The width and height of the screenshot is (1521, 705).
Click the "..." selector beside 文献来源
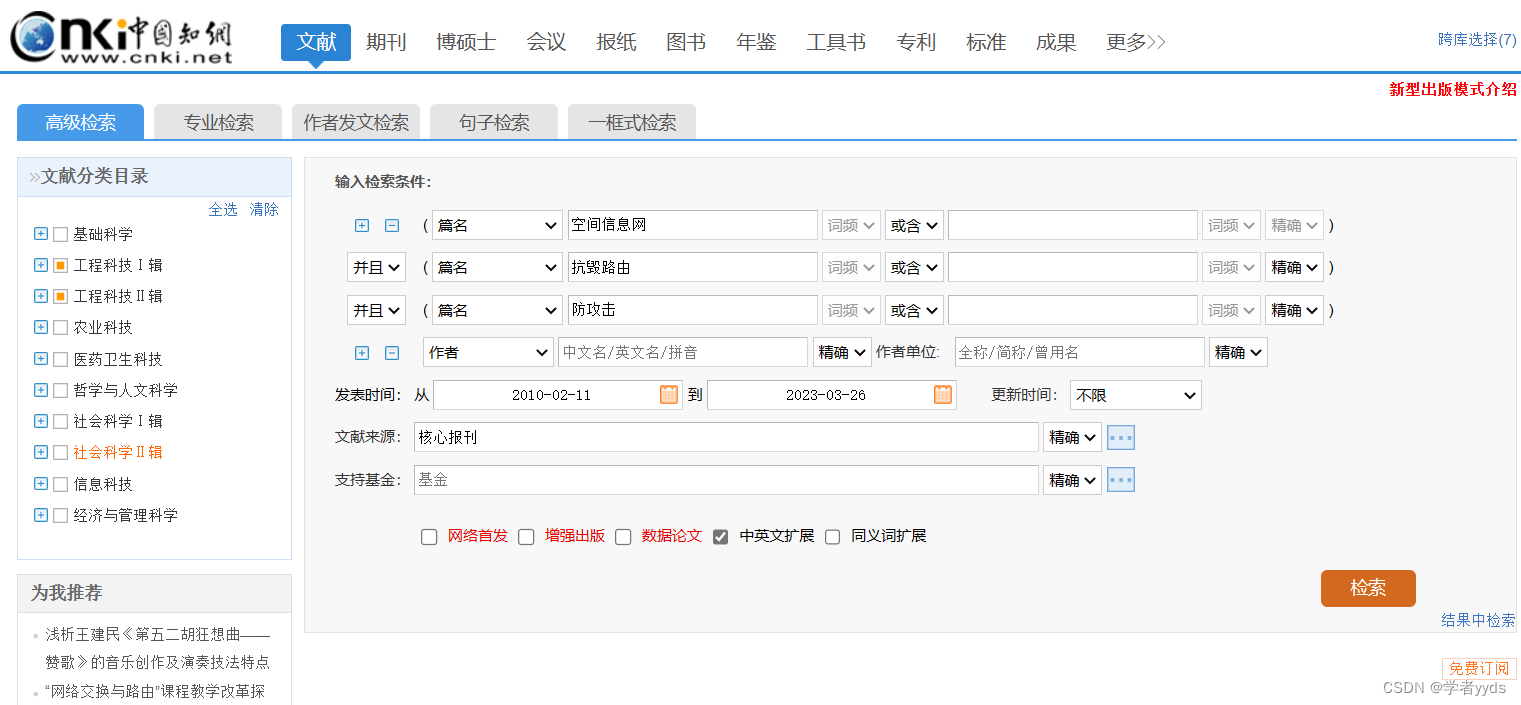[x=1120, y=436]
